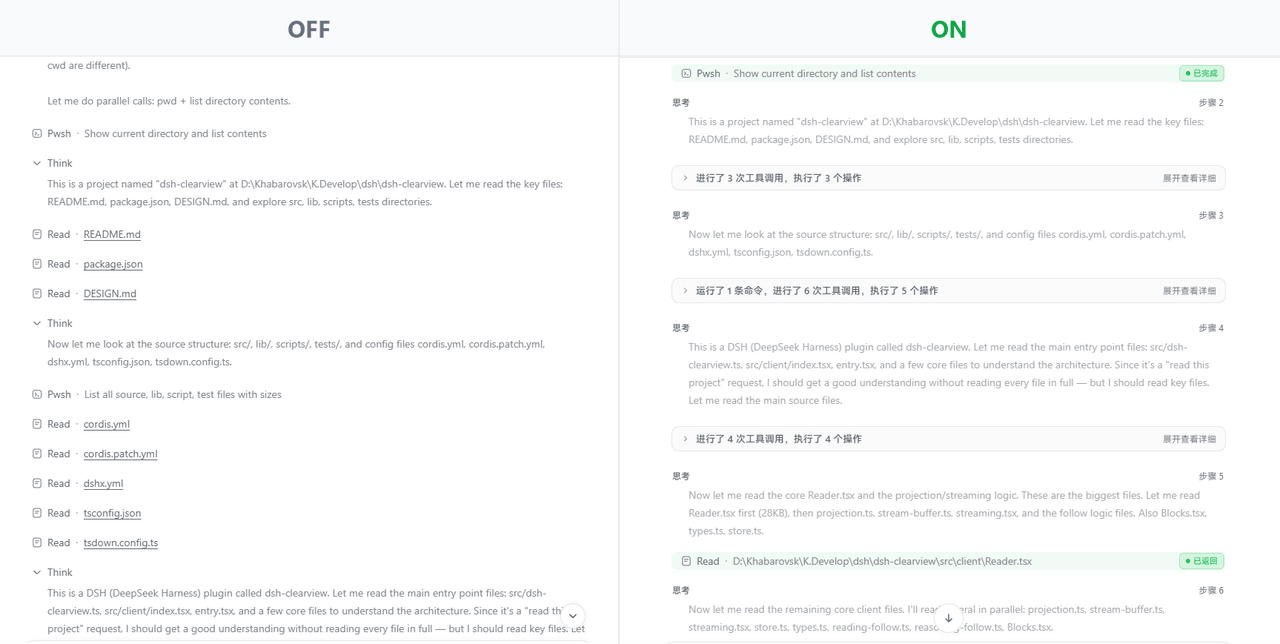Image resolution: width=1280 pixels, height=644 pixels.
Task: Click the Pwsh icon for 'List all source' command
Action: [37, 394]
